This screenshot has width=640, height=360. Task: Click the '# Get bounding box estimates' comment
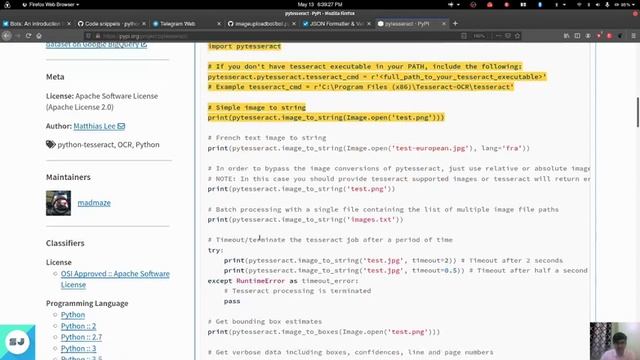264,322
